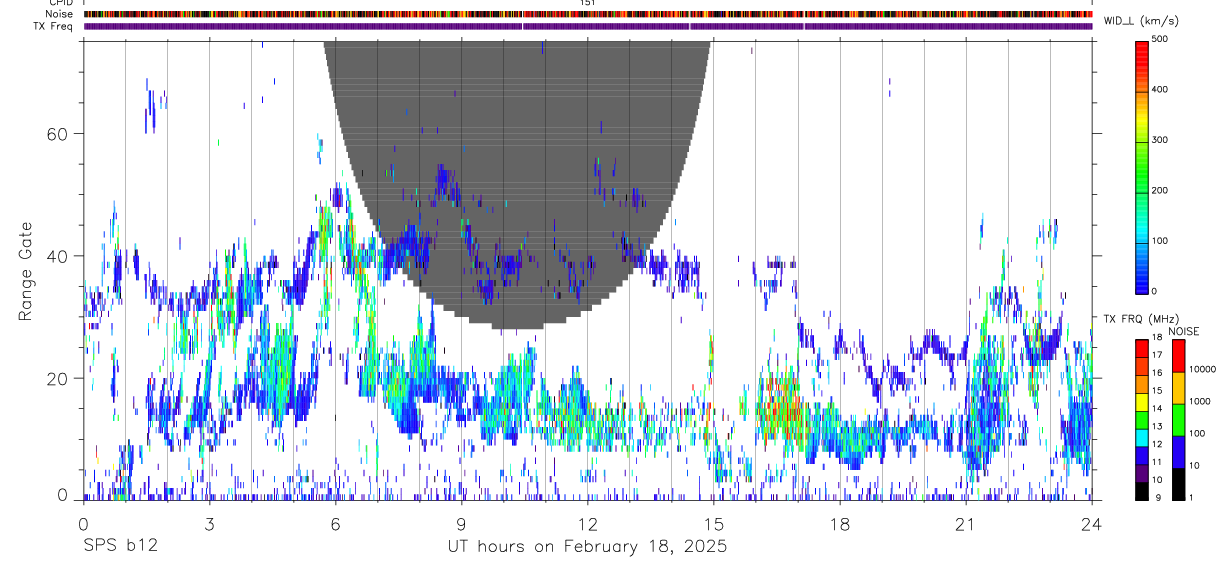Click the 'UT hours on February 18, 2025' axis title

point(587,548)
